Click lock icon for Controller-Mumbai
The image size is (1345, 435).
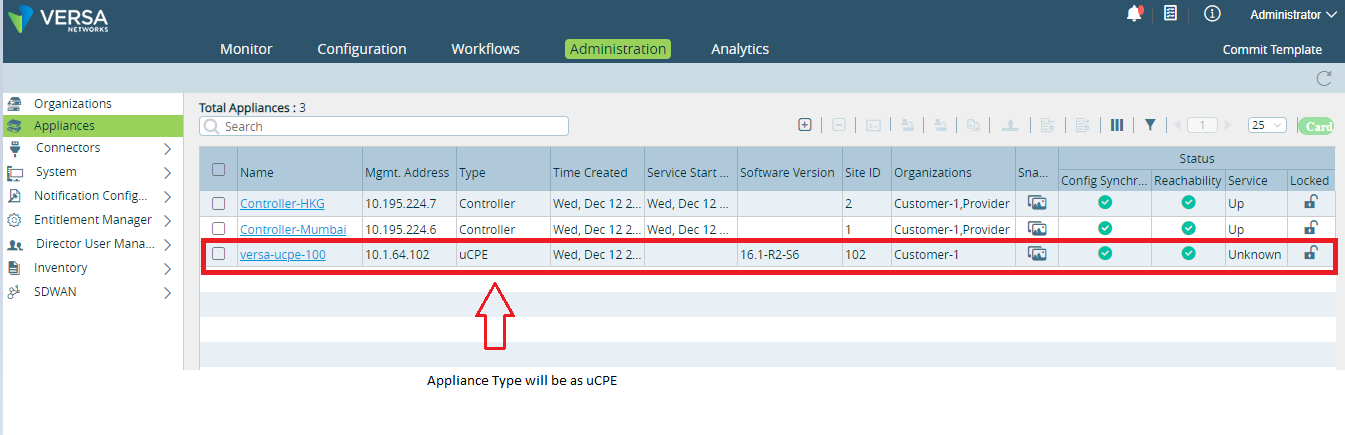(x=1310, y=228)
